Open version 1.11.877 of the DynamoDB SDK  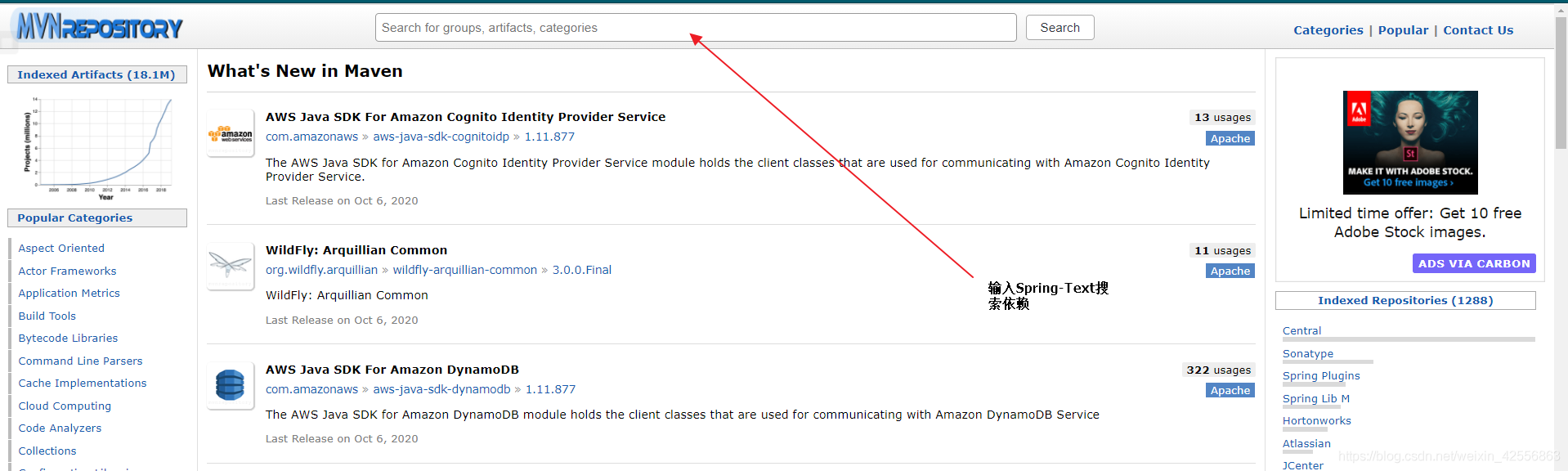tap(550, 389)
